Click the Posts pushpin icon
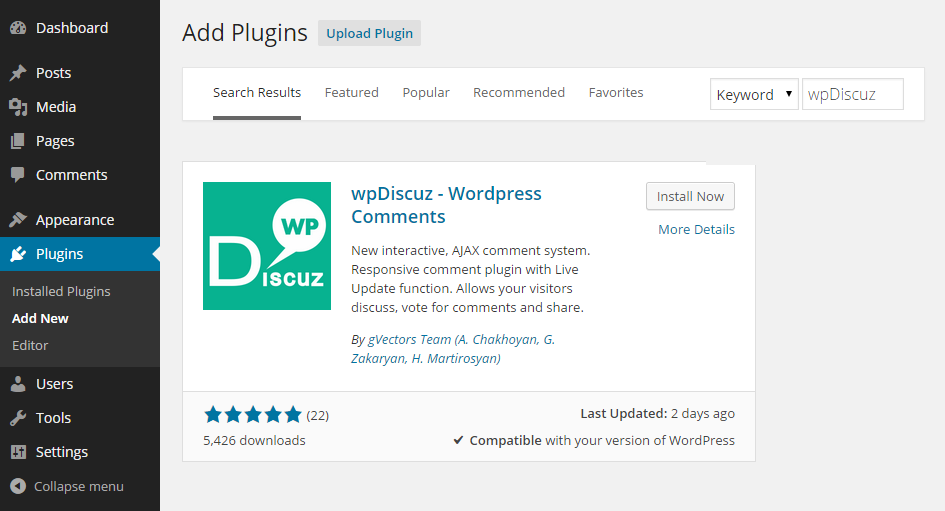 pyautogui.click(x=18, y=73)
